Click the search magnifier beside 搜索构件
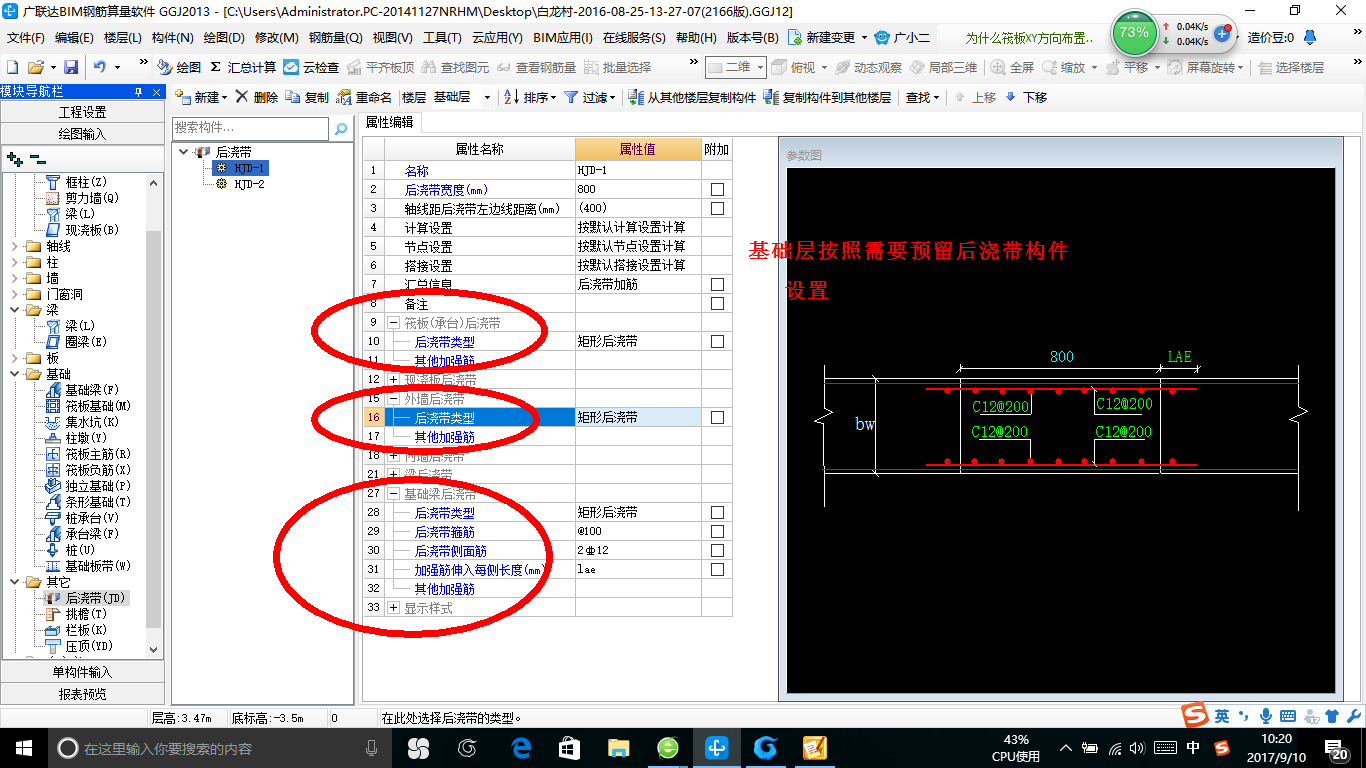This screenshot has height=768, width=1366. point(341,128)
